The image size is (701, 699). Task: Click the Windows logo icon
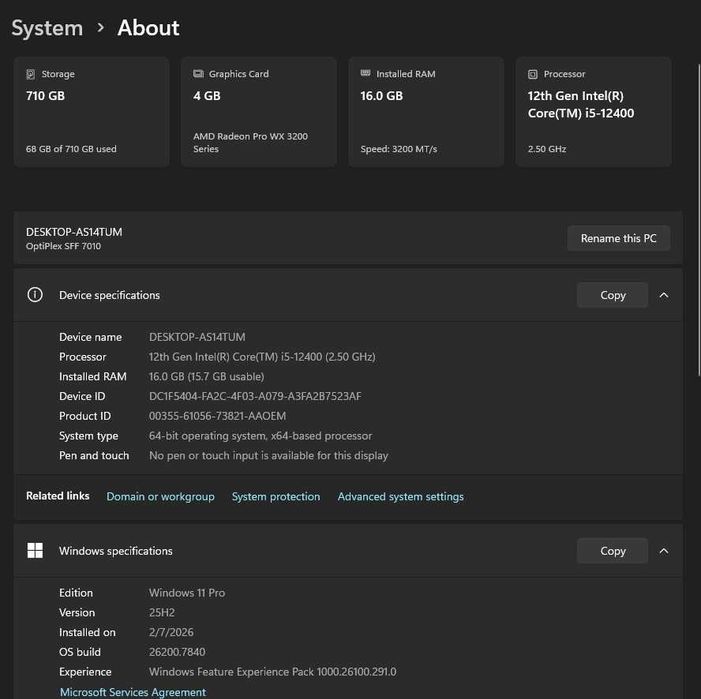tap(35, 551)
